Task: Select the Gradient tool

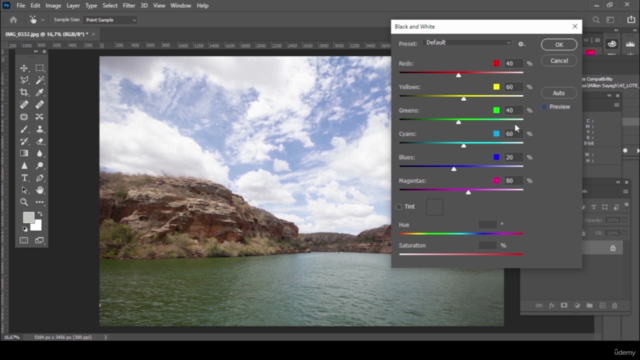Action: [24, 153]
